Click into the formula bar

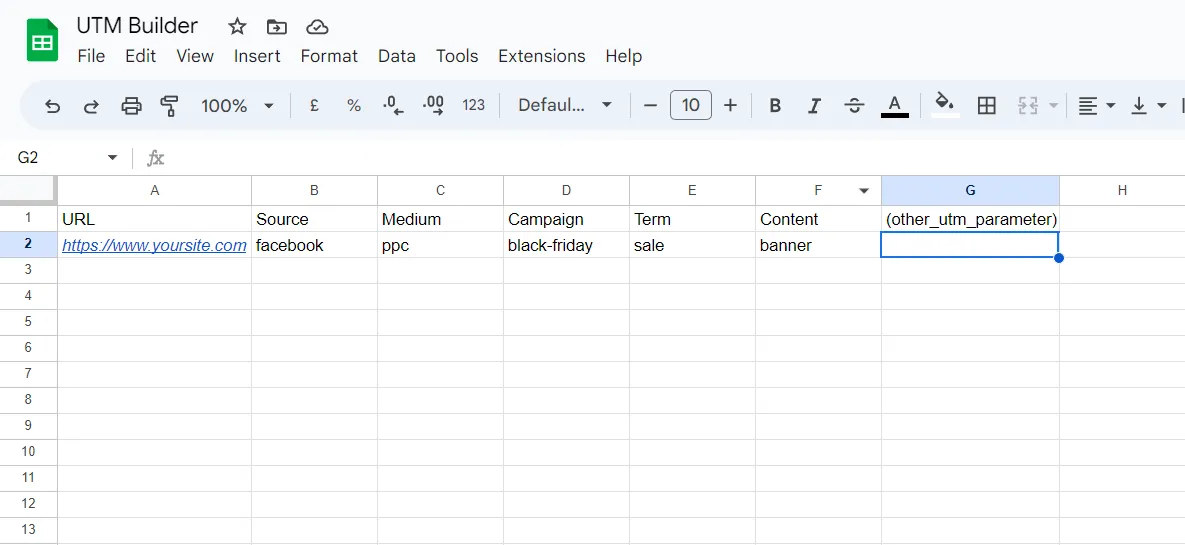[x=673, y=158]
